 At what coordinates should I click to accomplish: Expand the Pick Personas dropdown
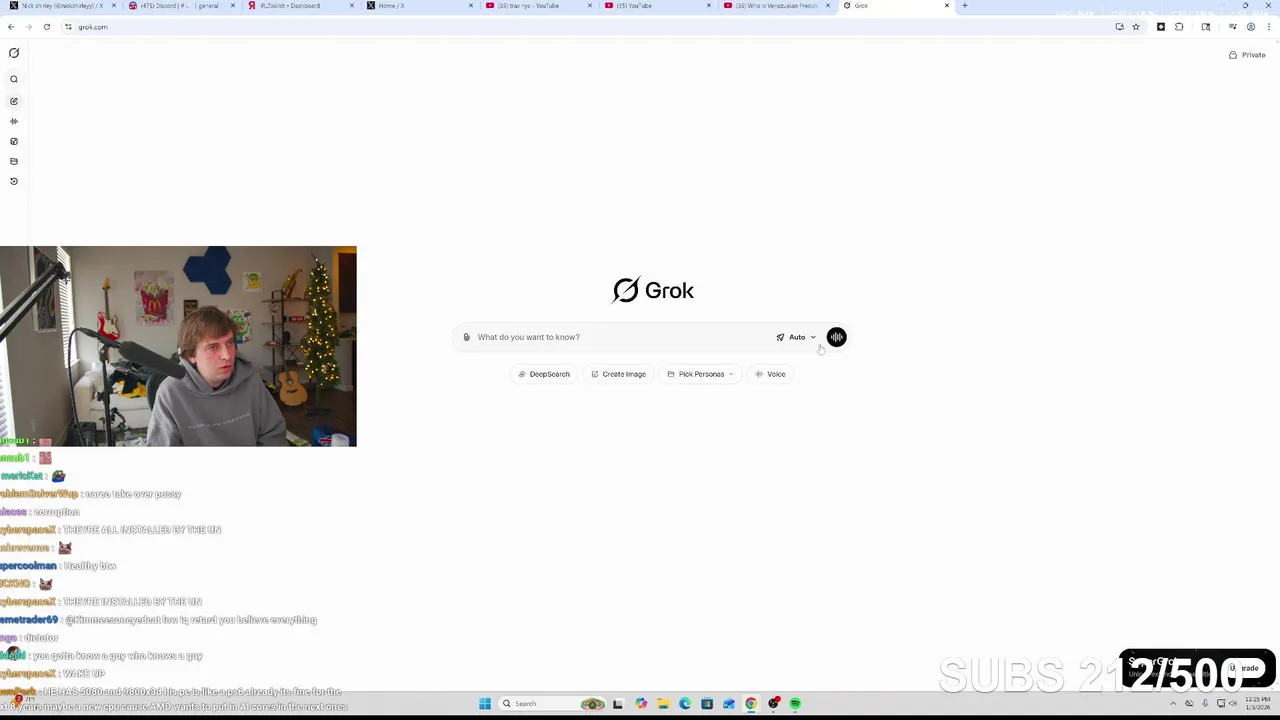tap(700, 374)
